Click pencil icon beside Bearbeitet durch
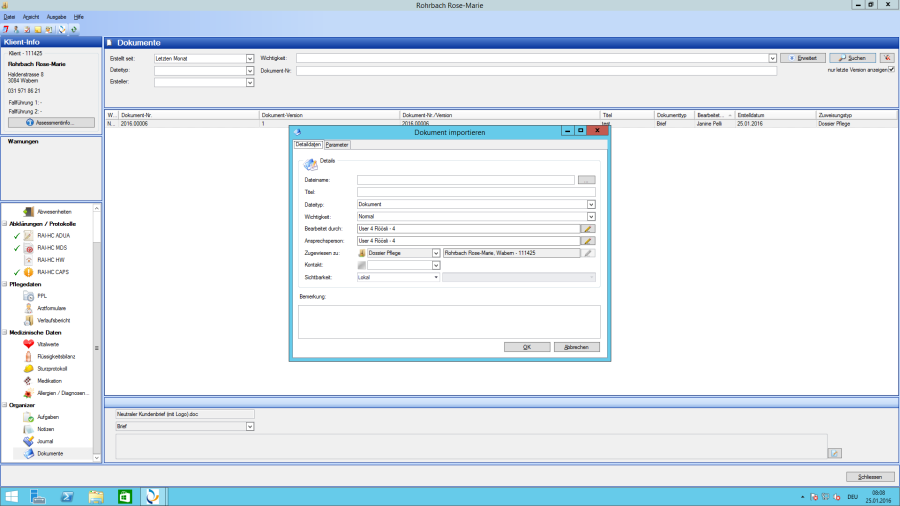Screen dimensions: 900x506 point(589,228)
